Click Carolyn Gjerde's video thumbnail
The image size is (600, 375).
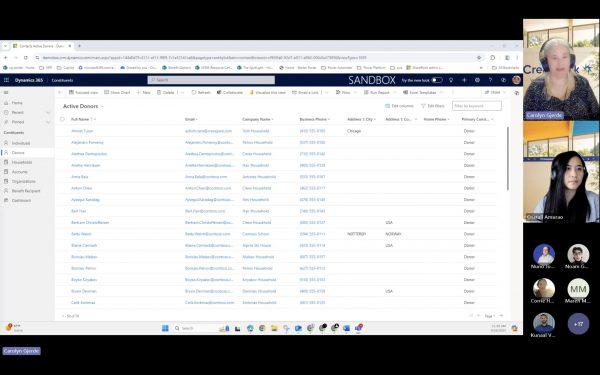[561, 70]
